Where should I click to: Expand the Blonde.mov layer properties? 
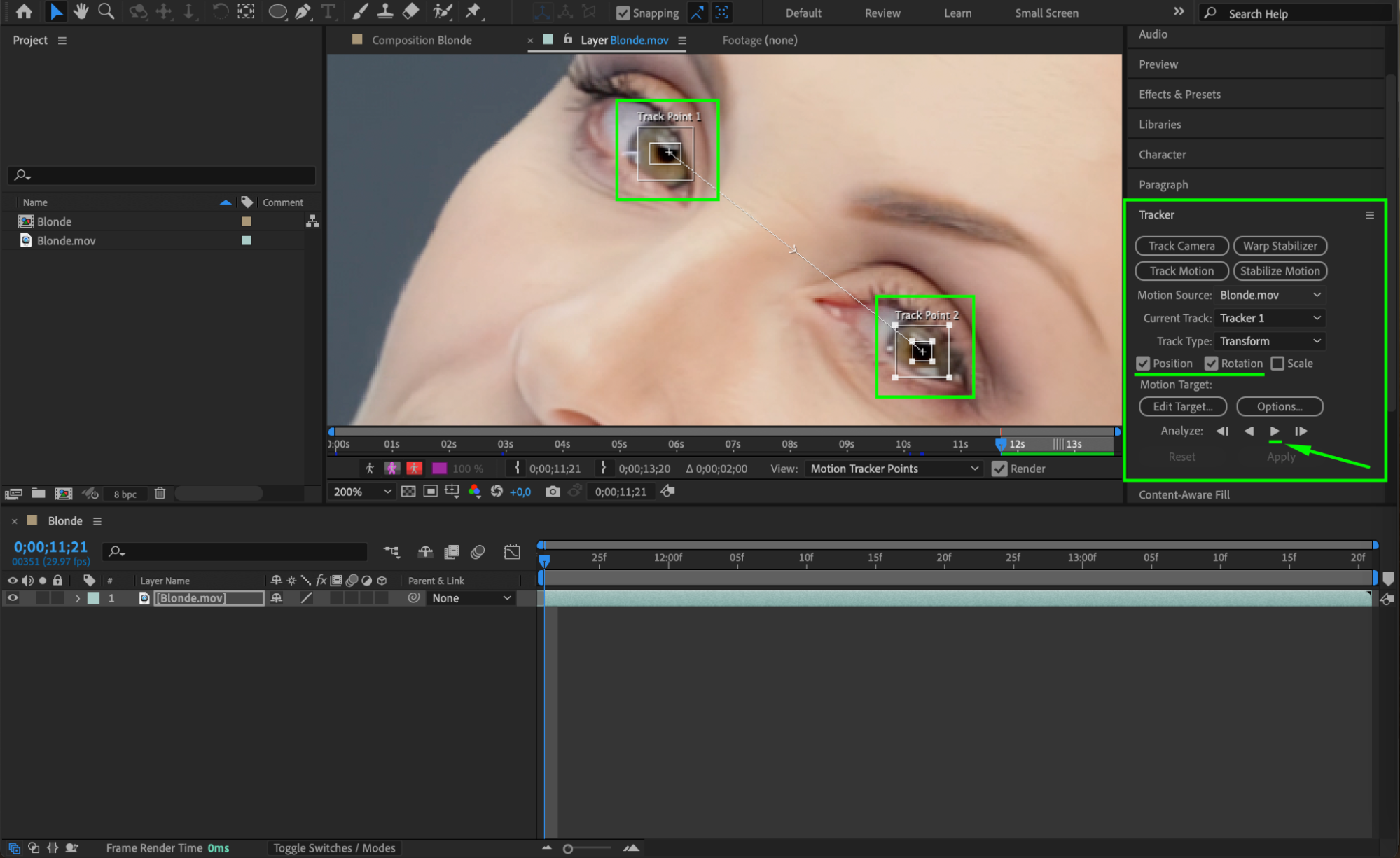tap(78, 598)
